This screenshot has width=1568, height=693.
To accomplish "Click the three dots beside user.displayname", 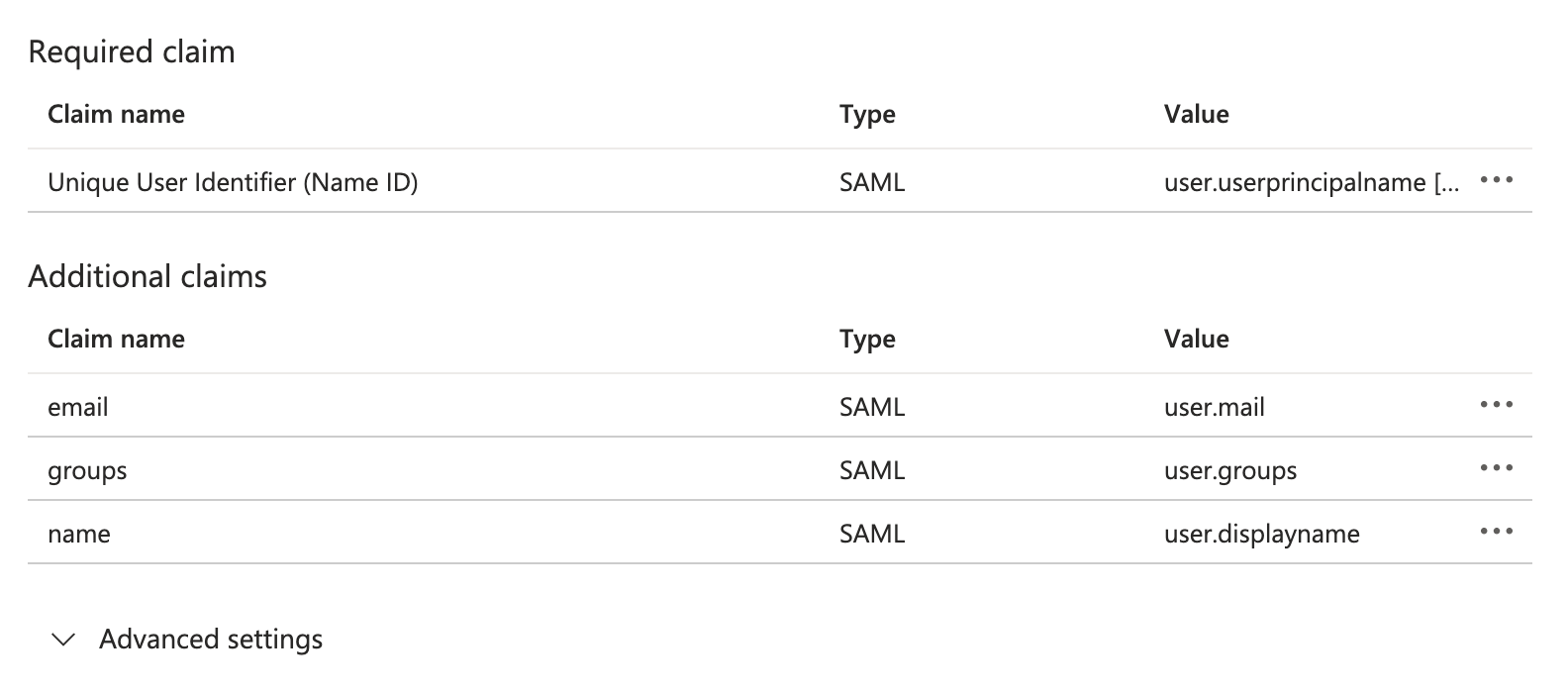I will coord(1496,533).
